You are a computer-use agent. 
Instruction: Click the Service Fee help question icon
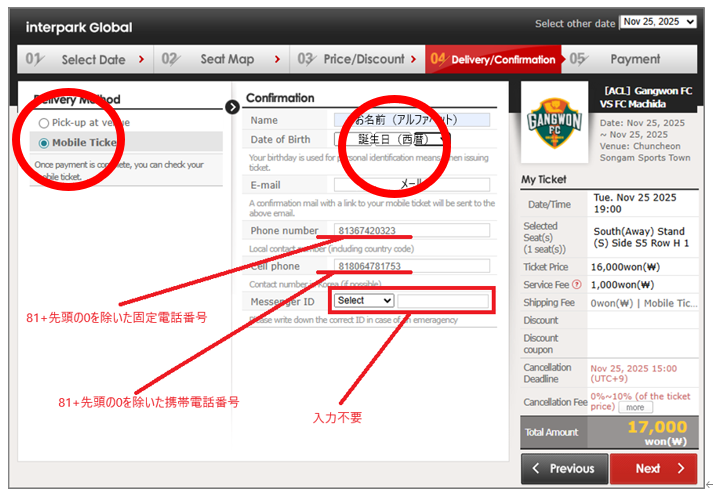(x=576, y=284)
